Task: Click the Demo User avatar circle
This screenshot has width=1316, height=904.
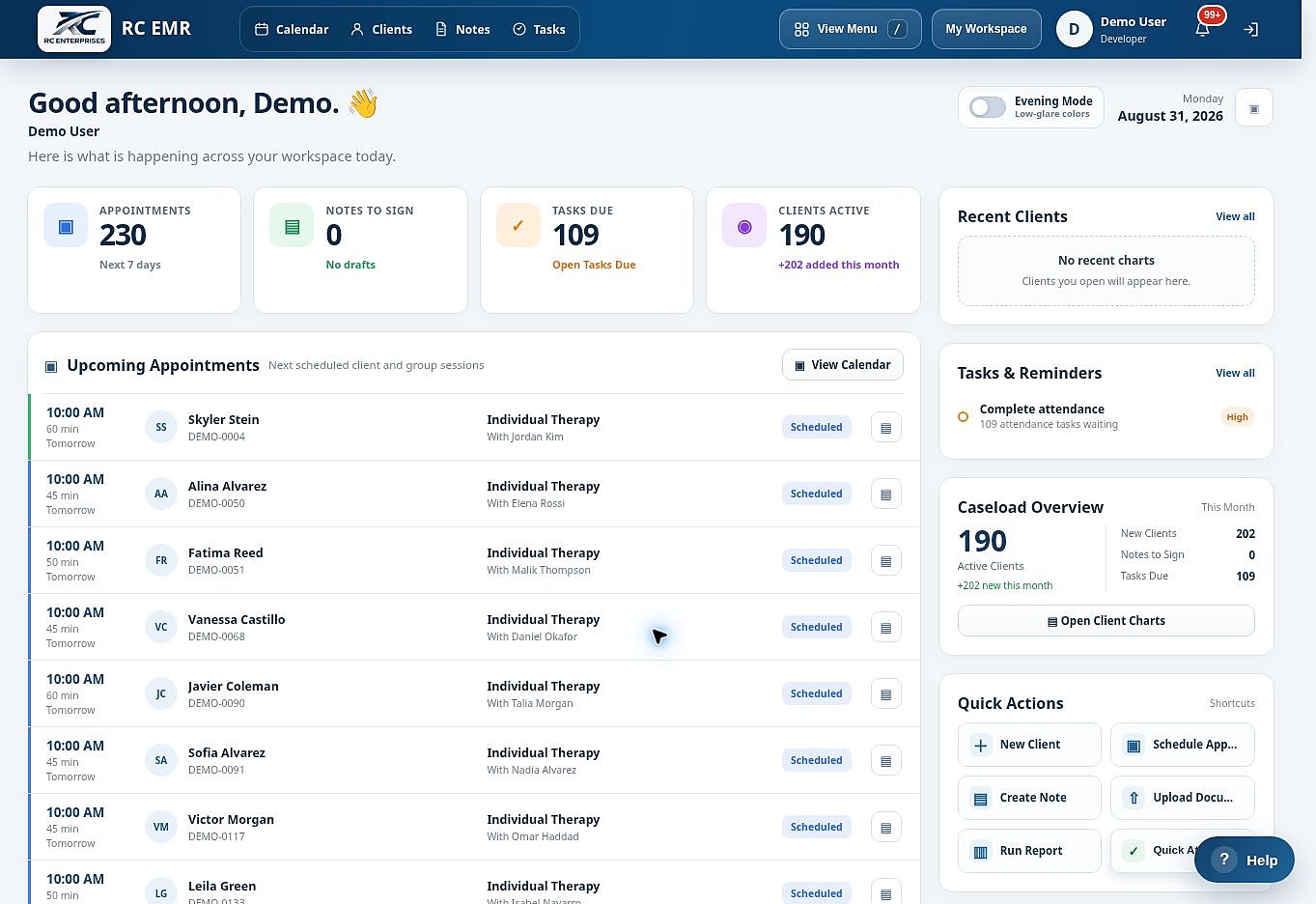Action: point(1074,29)
